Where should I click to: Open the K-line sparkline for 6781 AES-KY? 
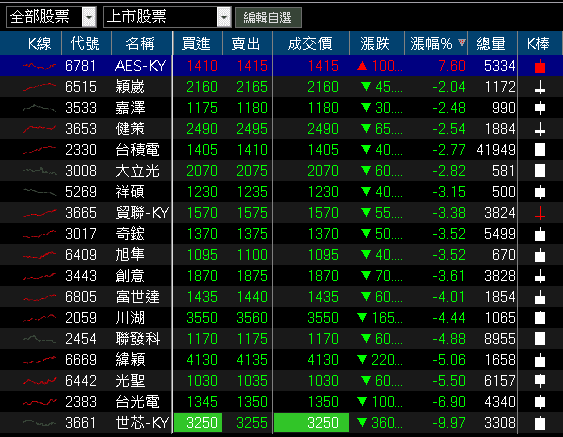[39, 66]
